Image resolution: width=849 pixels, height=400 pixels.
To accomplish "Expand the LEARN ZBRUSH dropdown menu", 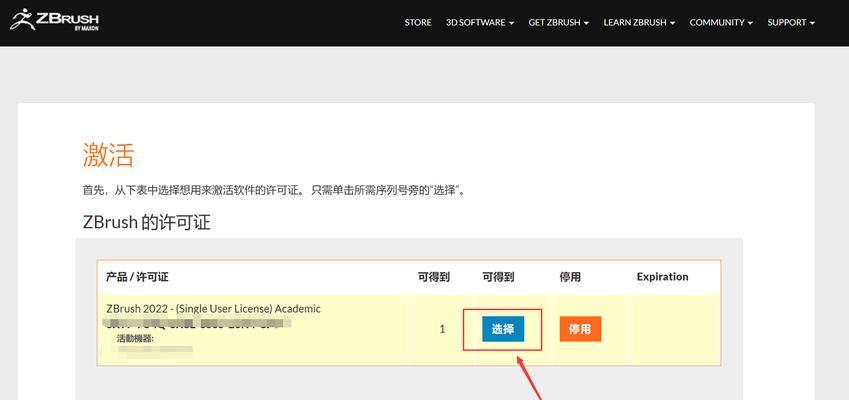I will pyautogui.click(x=639, y=23).
